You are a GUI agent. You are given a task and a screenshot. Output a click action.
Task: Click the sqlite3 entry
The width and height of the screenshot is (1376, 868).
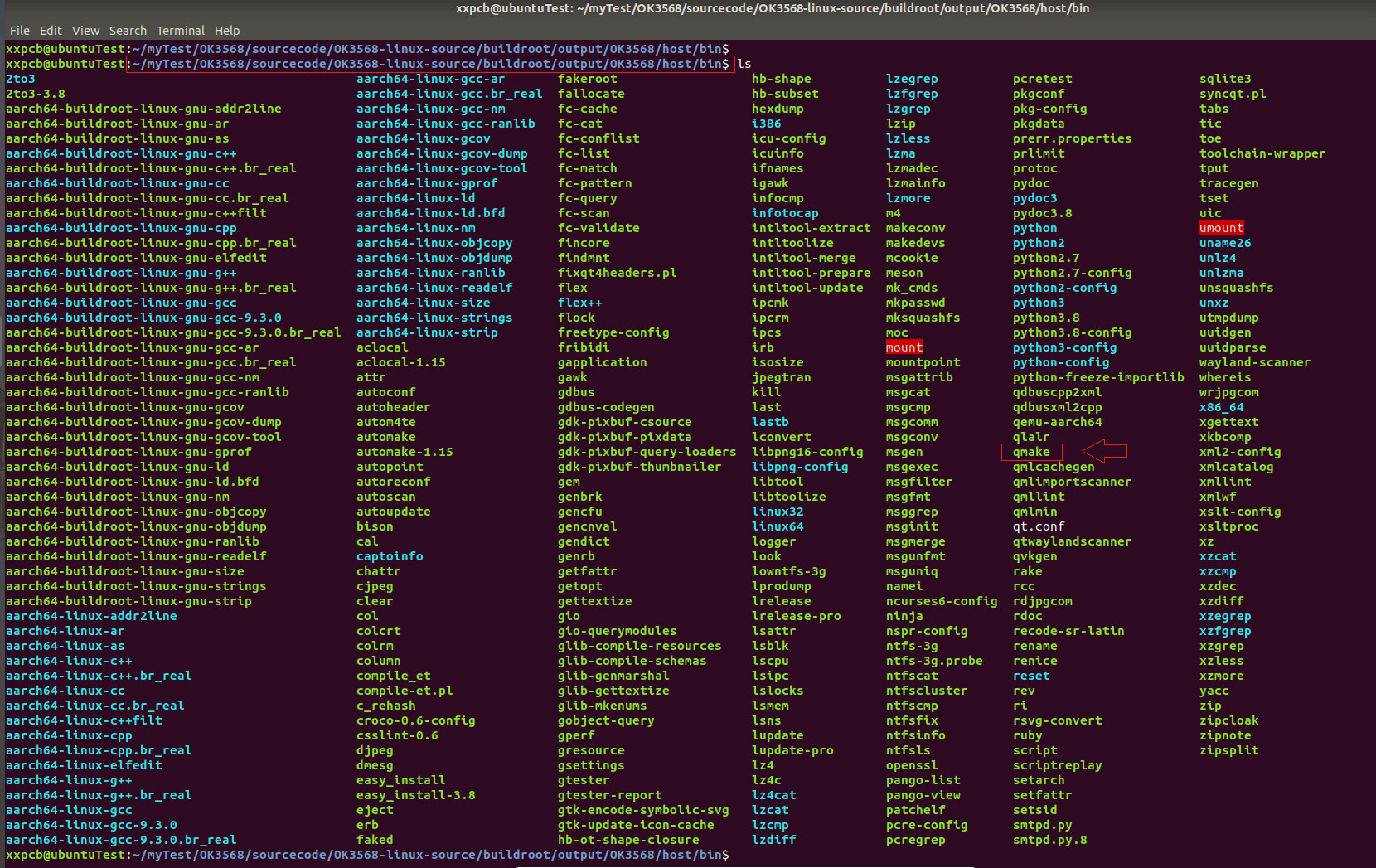[1225, 79]
